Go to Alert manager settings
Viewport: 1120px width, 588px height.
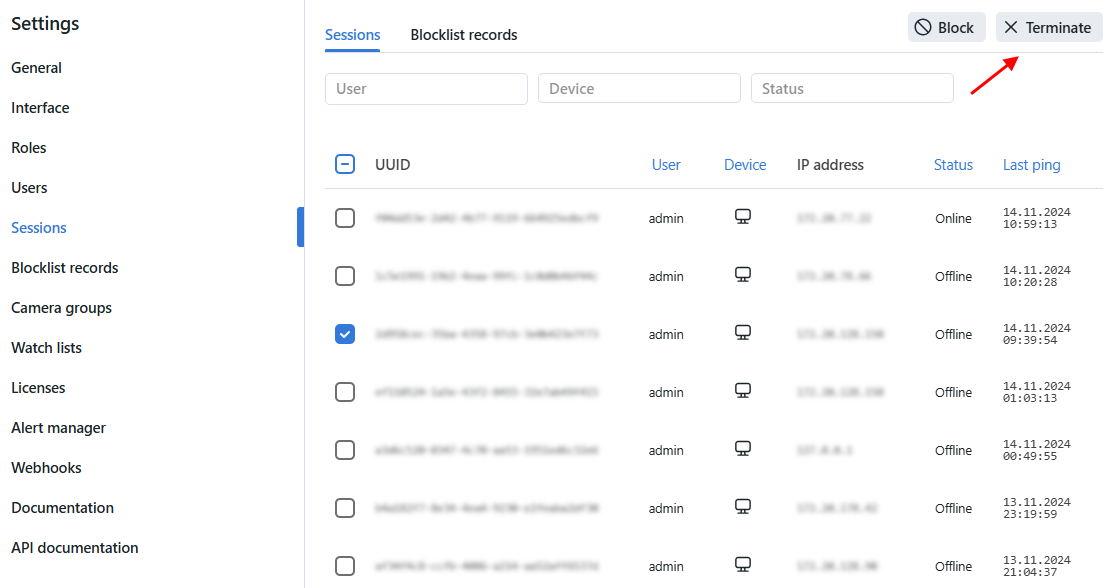[x=59, y=428]
